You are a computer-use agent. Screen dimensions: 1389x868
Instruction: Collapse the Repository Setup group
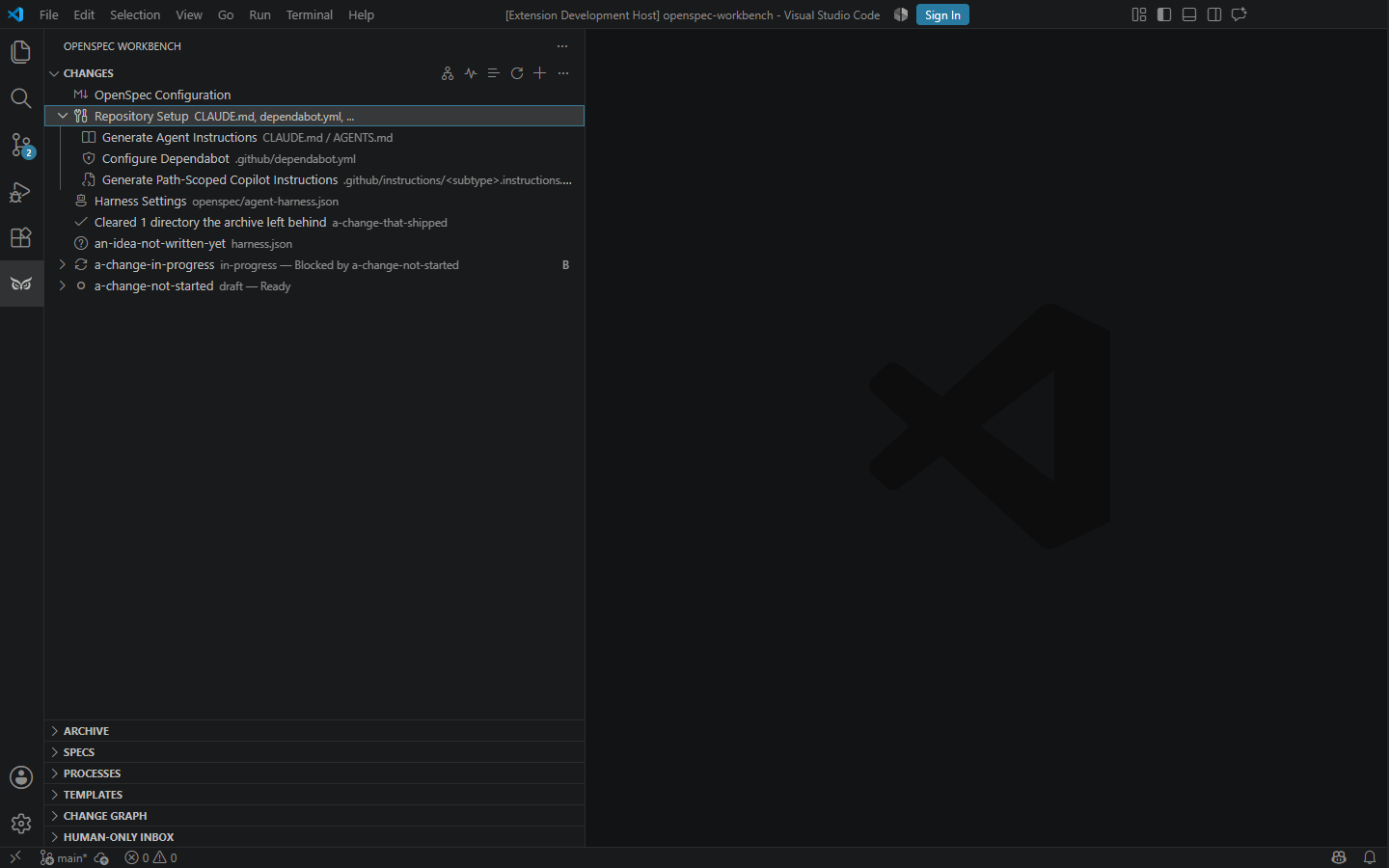coord(63,116)
